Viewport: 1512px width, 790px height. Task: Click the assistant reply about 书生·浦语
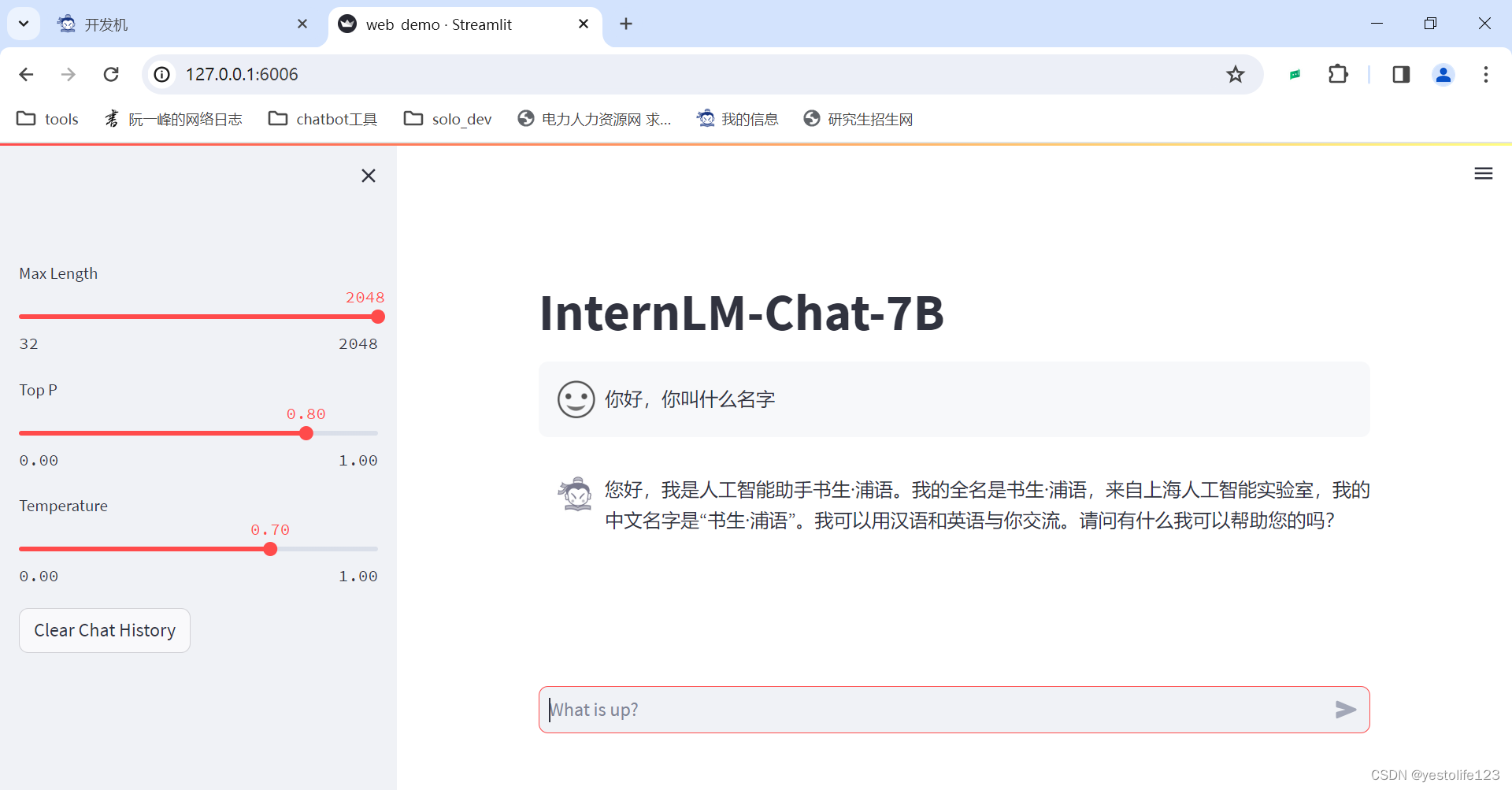click(988, 505)
